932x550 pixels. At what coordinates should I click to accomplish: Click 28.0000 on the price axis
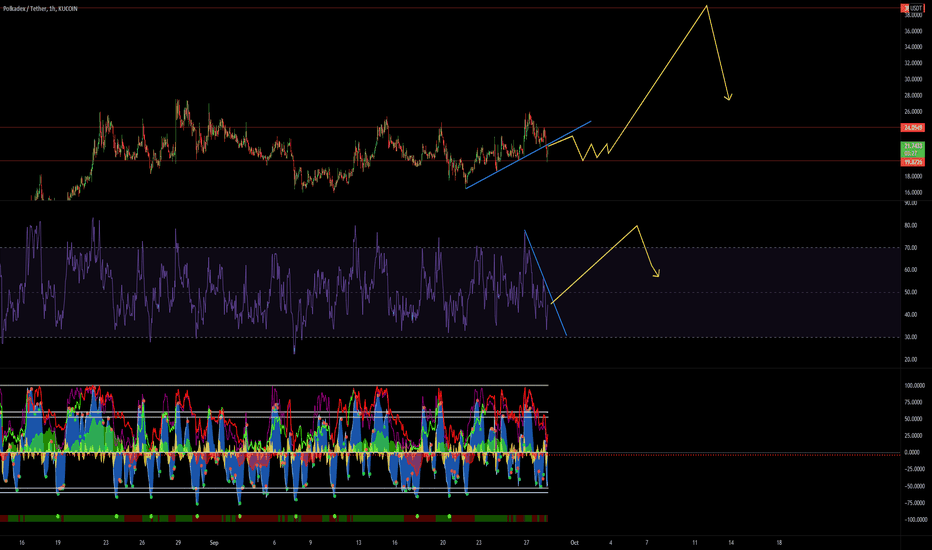(x=913, y=95)
